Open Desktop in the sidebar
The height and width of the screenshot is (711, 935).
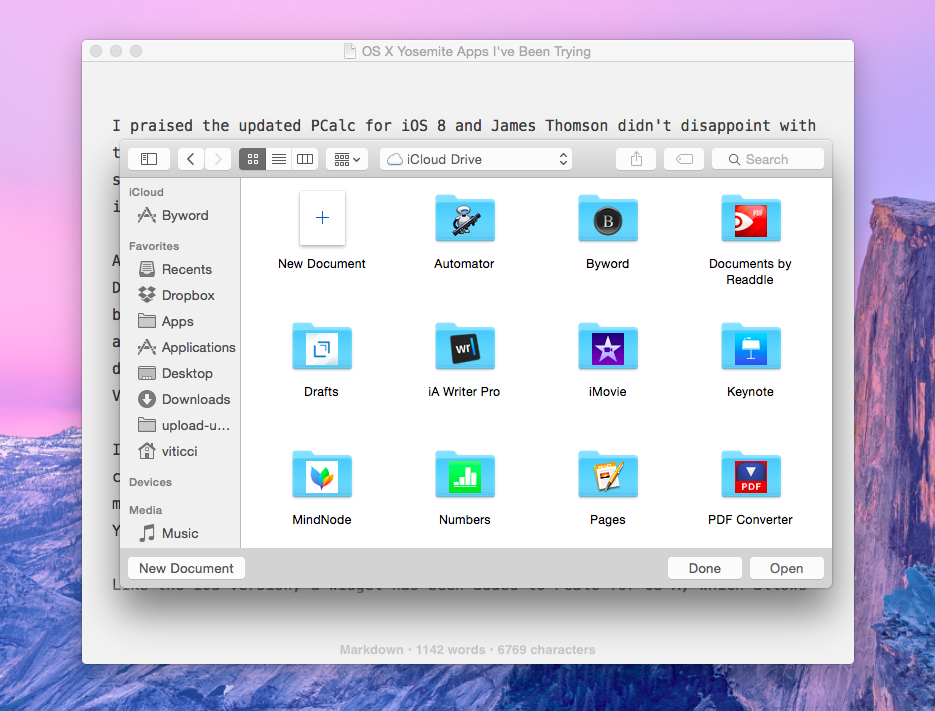(x=179, y=373)
